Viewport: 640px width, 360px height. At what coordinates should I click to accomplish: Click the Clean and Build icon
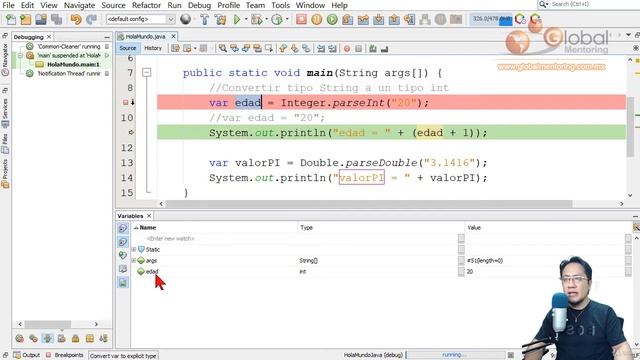[220, 19]
